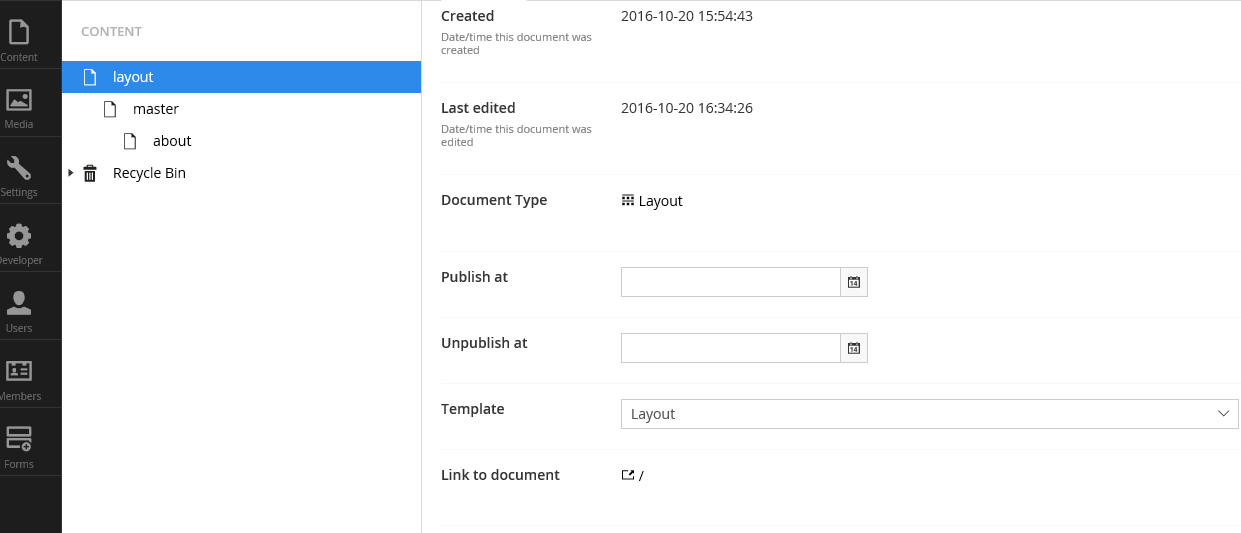Click the layout node document icon
This screenshot has width=1241, height=533.
click(x=90, y=77)
